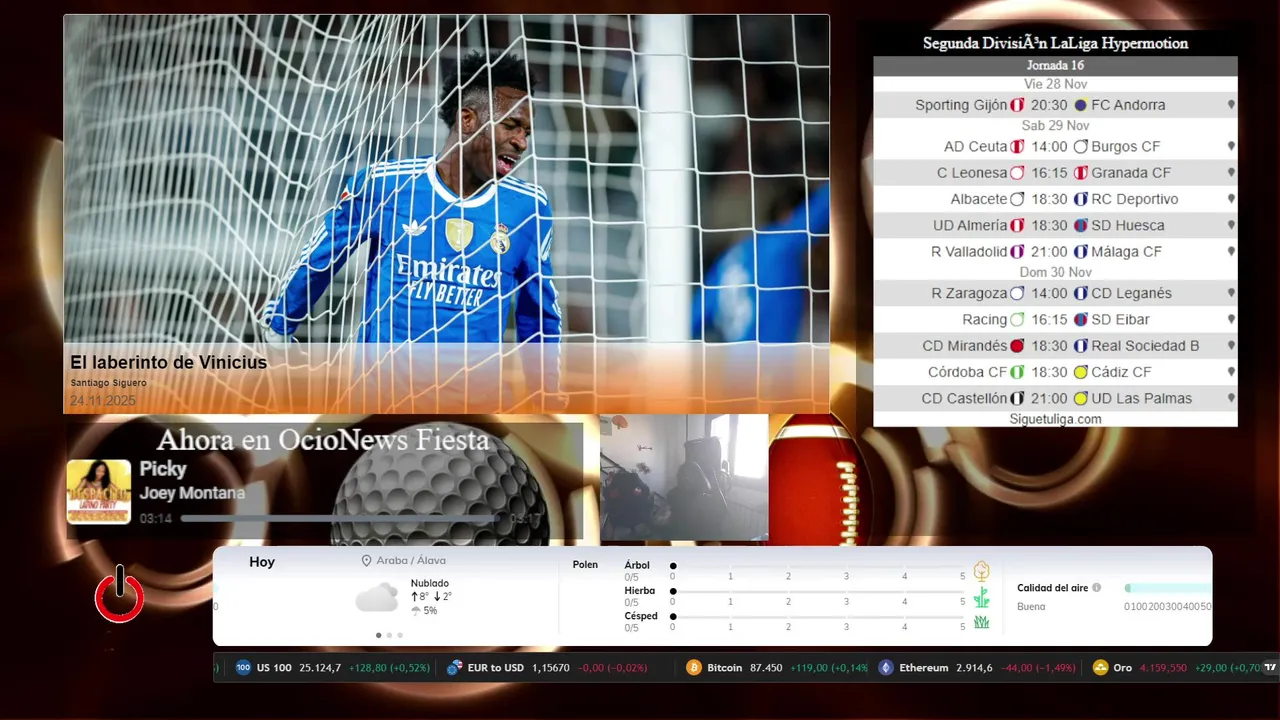Open venue pin for AD Ceuta match
This screenshot has height=720, width=1280.
[1231, 146]
